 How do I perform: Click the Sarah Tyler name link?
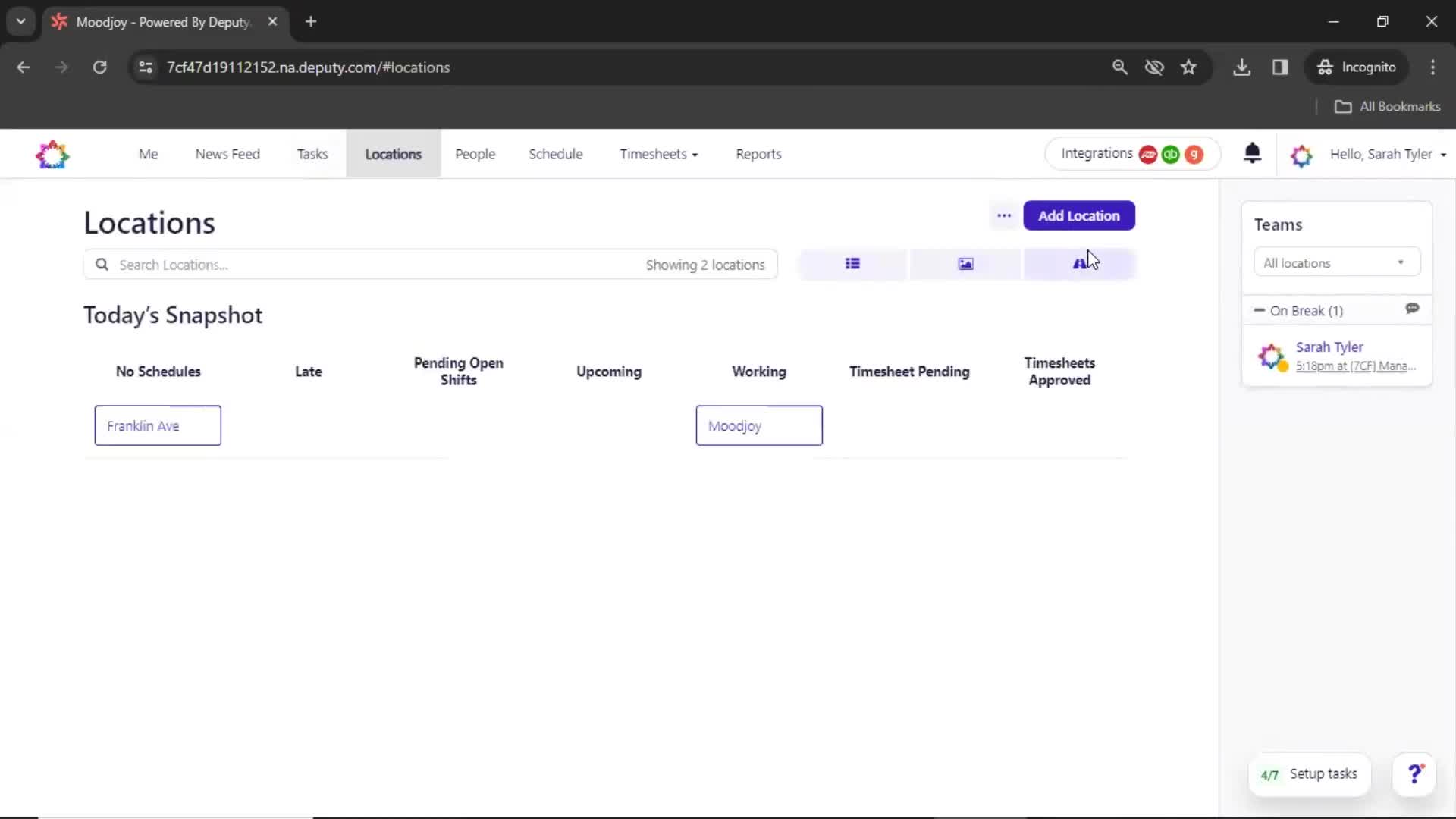point(1329,347)
